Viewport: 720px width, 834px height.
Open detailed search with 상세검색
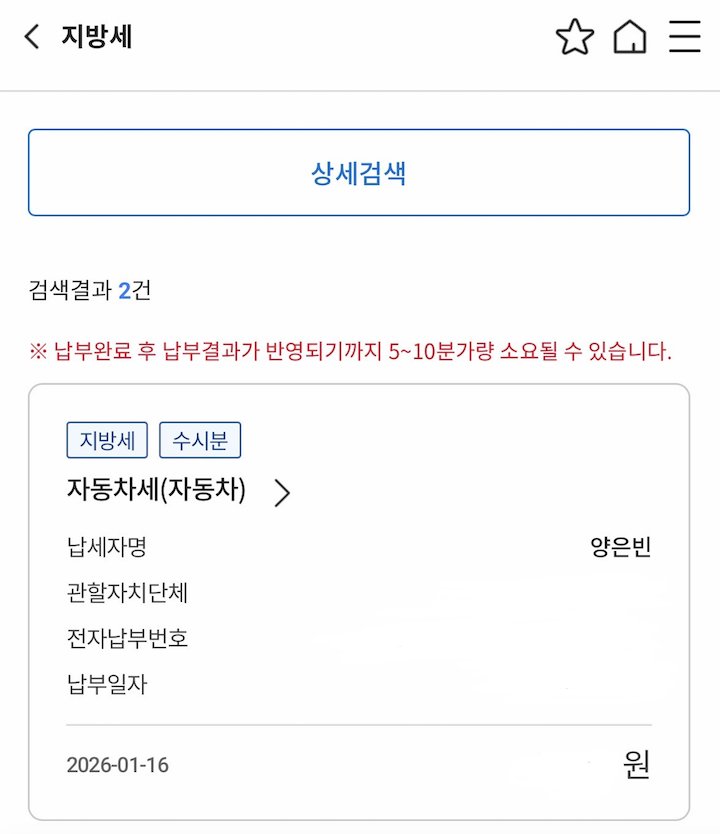point(360,171)
